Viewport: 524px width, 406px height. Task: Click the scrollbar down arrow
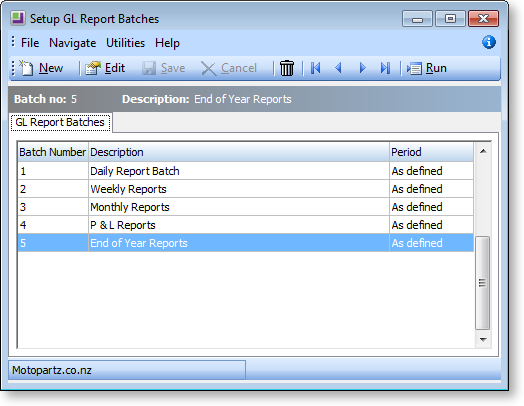(x=483, y=340)
